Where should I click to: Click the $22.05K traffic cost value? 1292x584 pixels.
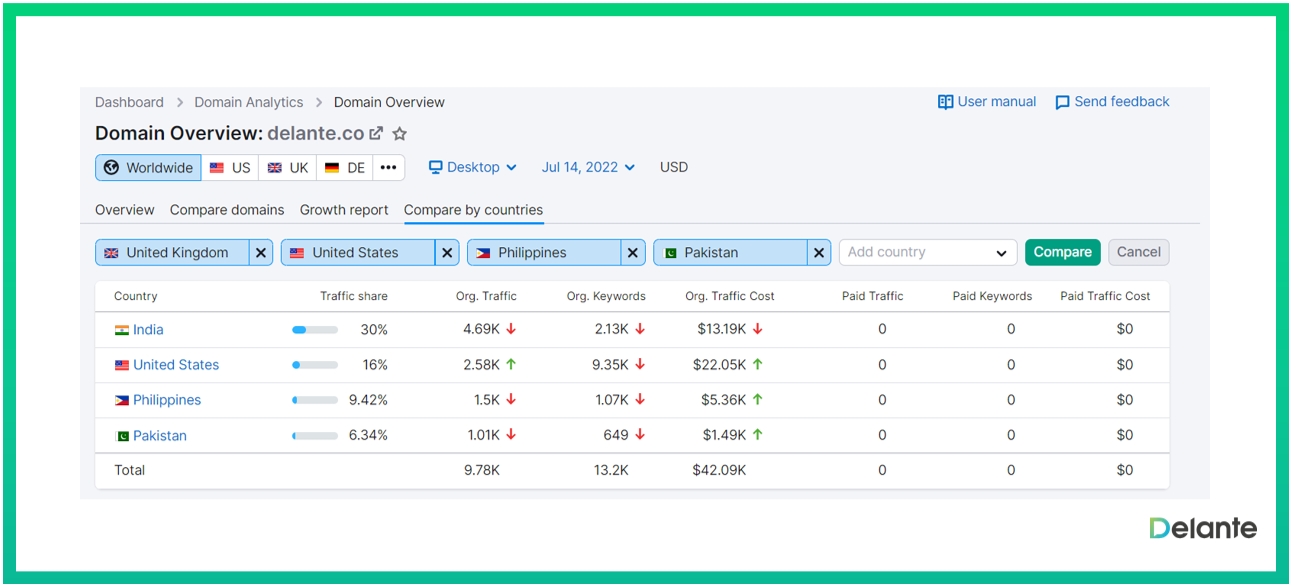coord(719,365)
